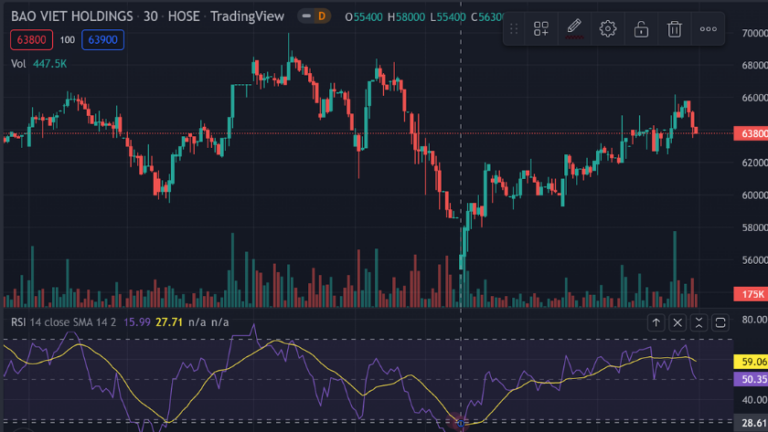
Task: Click the 70000 price scale tick
Action: click(x=754, y=33)
